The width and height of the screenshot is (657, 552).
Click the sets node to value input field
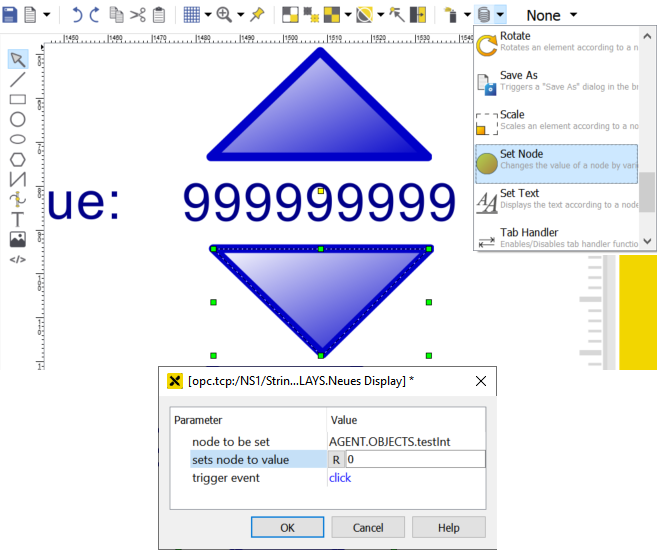pos(416,459)
